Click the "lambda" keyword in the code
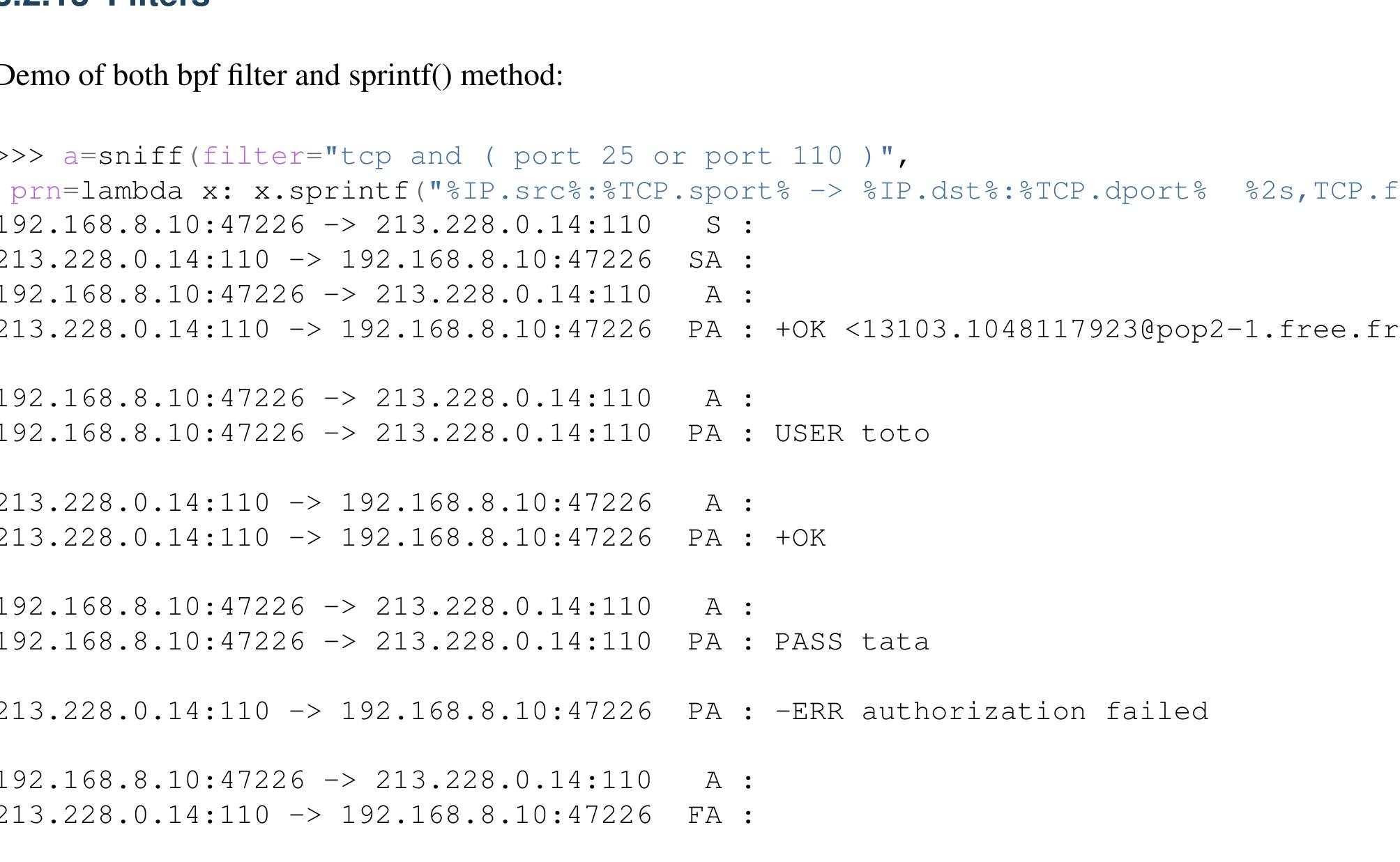The height and width of the screenshot is (862, 1400). coord(132,191)
